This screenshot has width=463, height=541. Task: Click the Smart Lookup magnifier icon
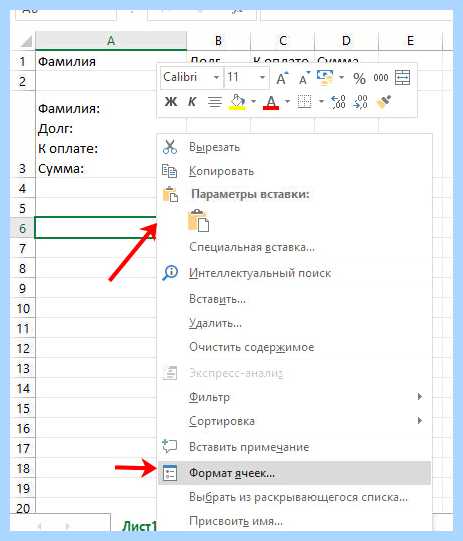coord(170,273)
